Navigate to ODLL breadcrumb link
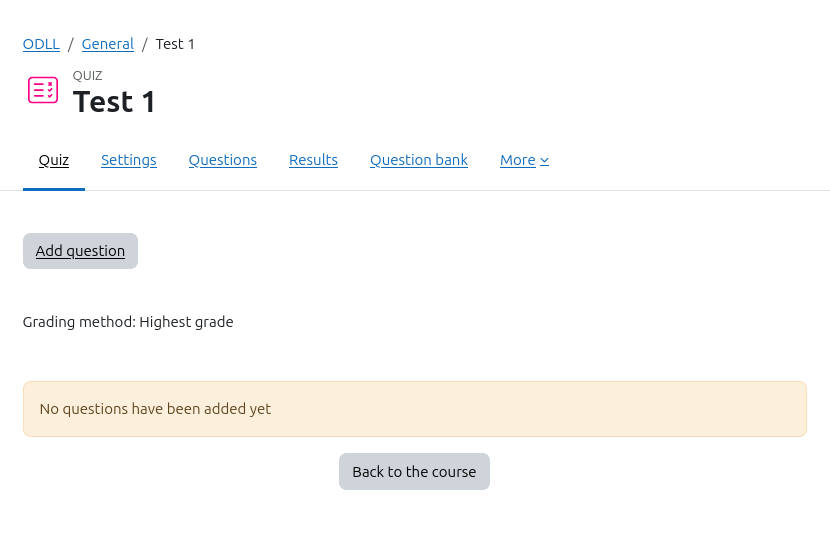Image resolution: width=830 pixels, height=546 pixels. 41,44
